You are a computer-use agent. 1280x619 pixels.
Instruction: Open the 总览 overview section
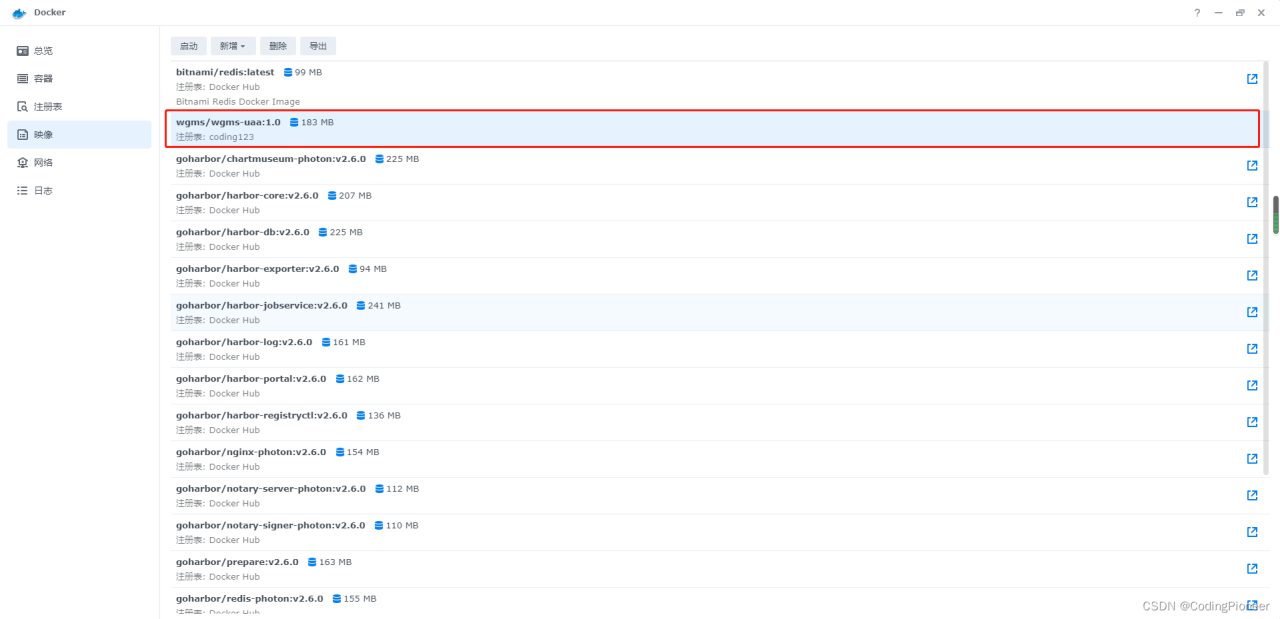click(x=79, y=50)
